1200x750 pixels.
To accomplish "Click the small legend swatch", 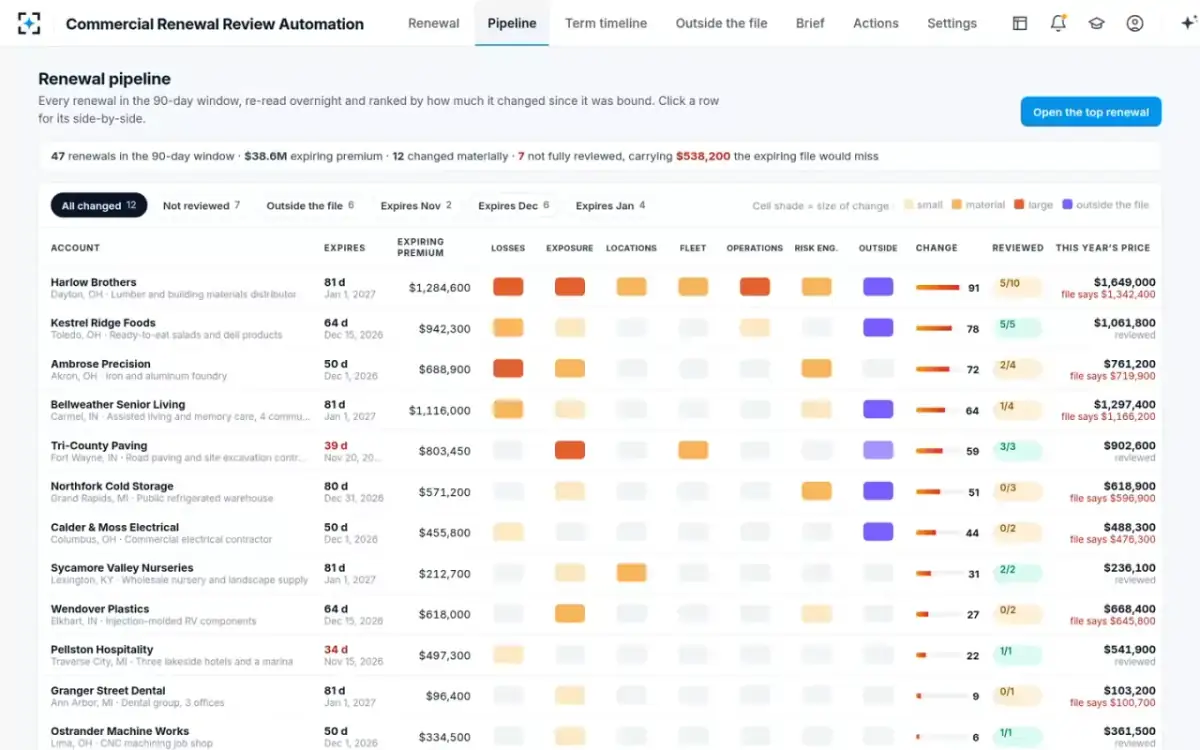I will coord(908,205).
